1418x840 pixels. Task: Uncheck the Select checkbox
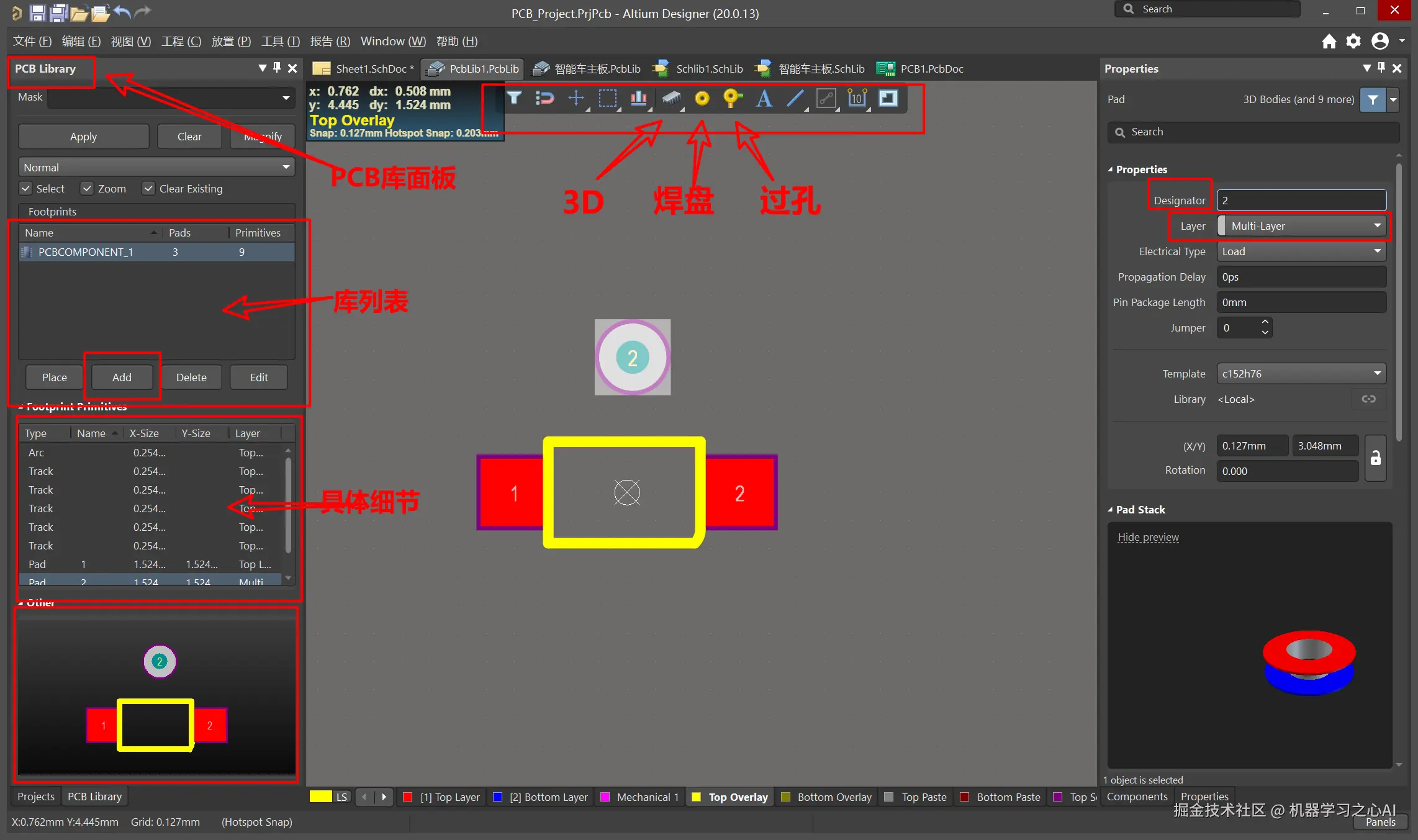[25, 189]
